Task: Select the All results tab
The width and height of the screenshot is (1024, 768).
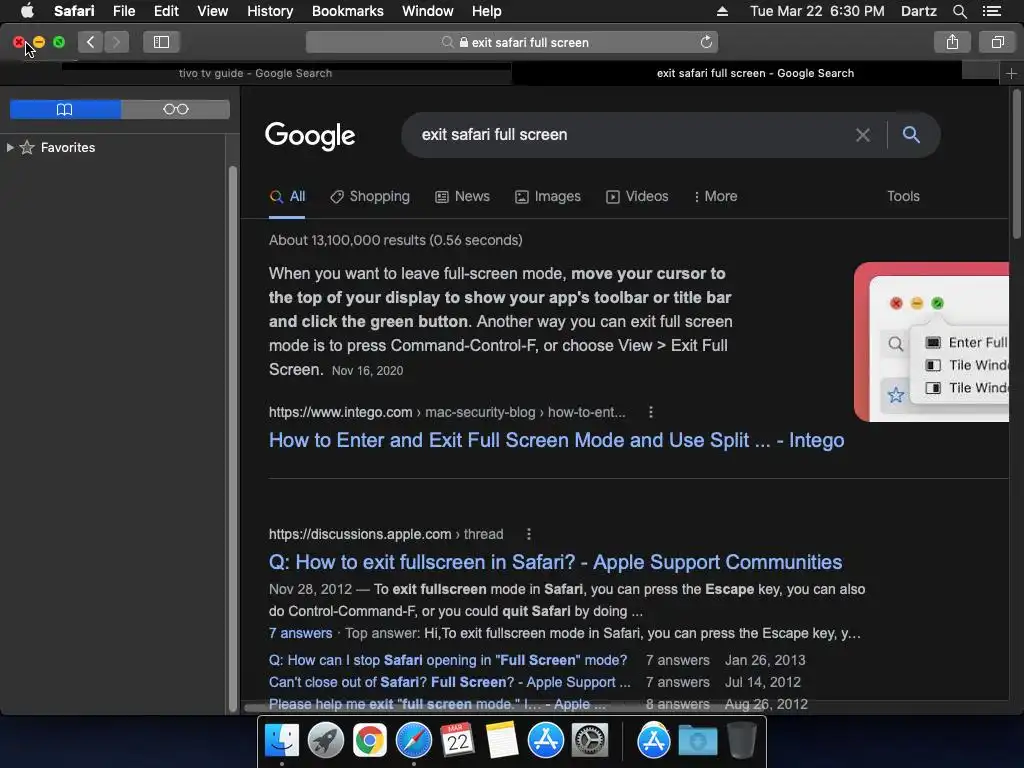Action: (x=287, y=197)
